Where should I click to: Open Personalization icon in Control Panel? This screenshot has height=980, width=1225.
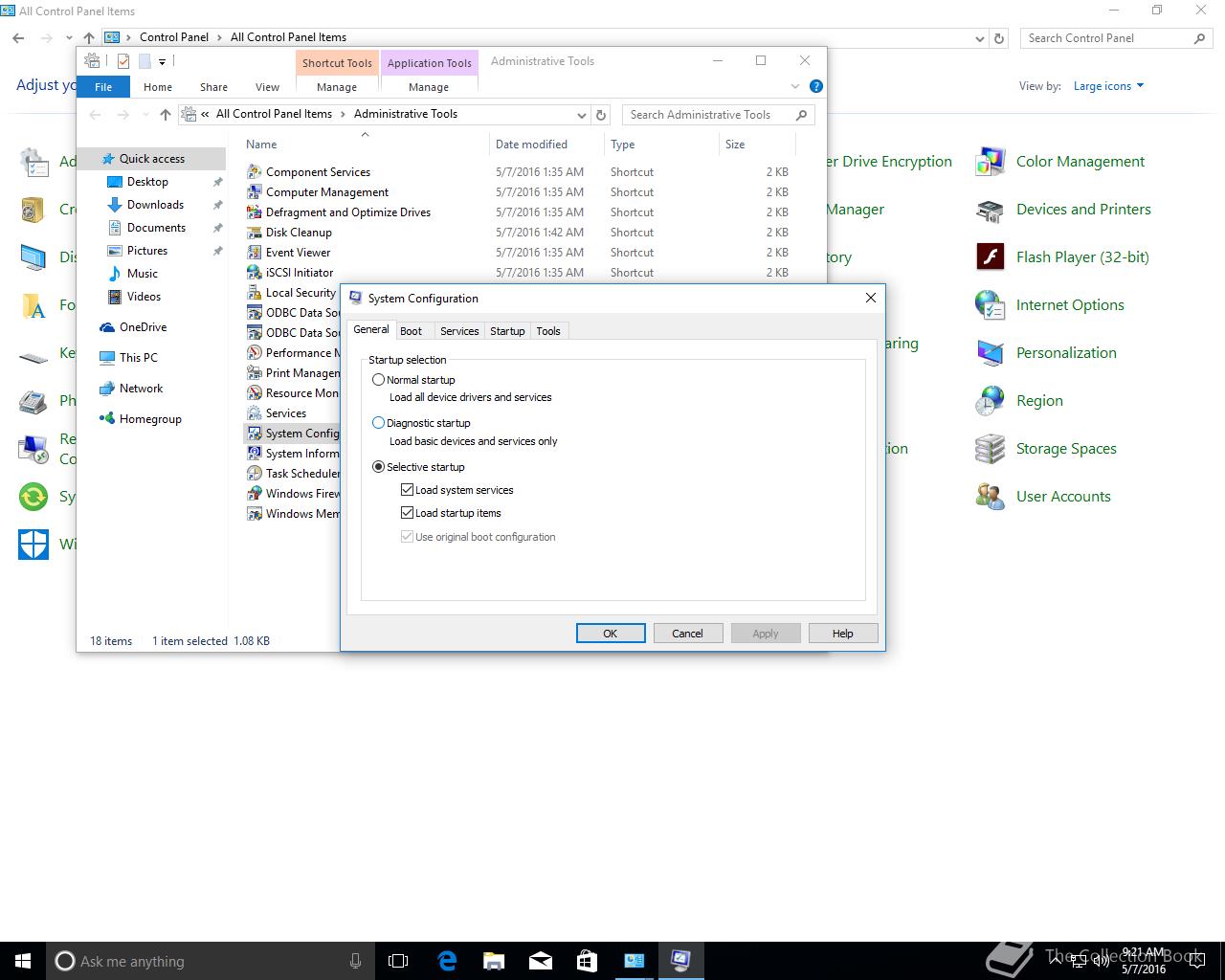(x=990, y=353)
